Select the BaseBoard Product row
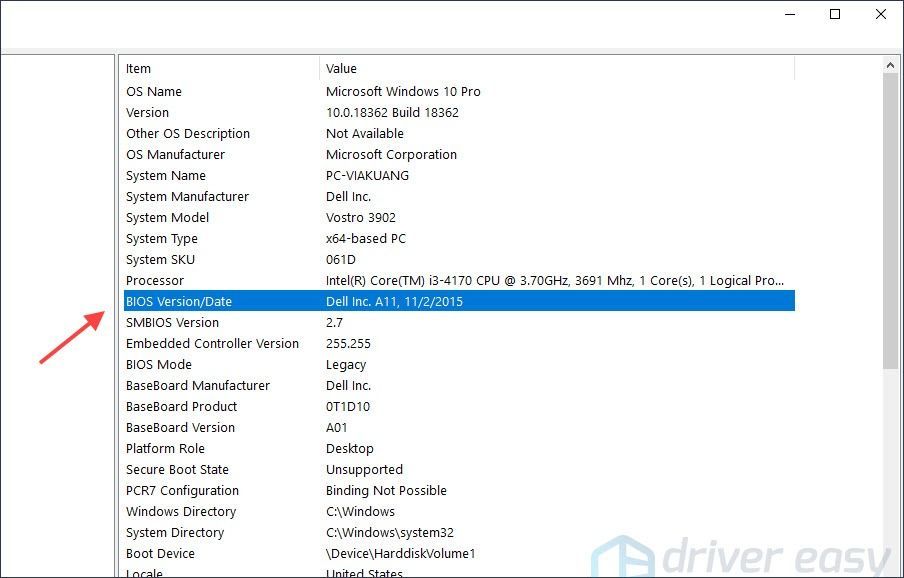 pyautogui.click(x=459, y=407)
